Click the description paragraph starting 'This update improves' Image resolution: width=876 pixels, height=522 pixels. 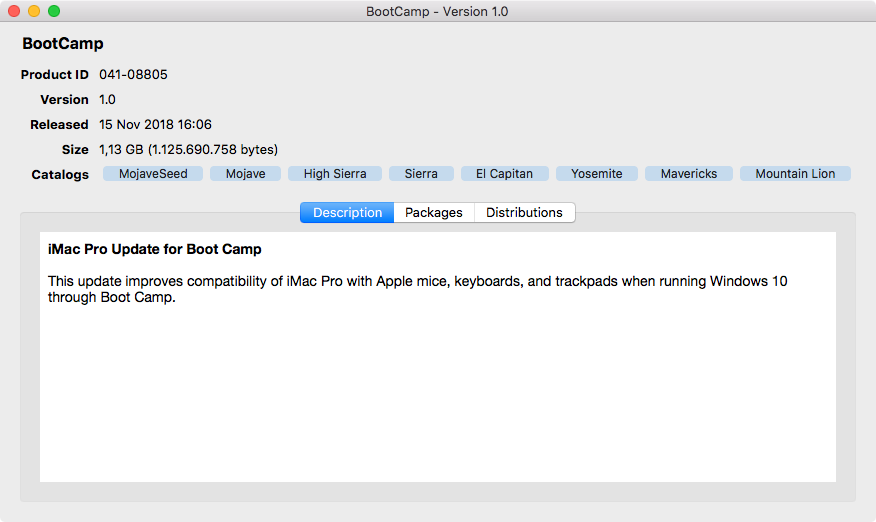pyautogui.click(x=417, y=289)
